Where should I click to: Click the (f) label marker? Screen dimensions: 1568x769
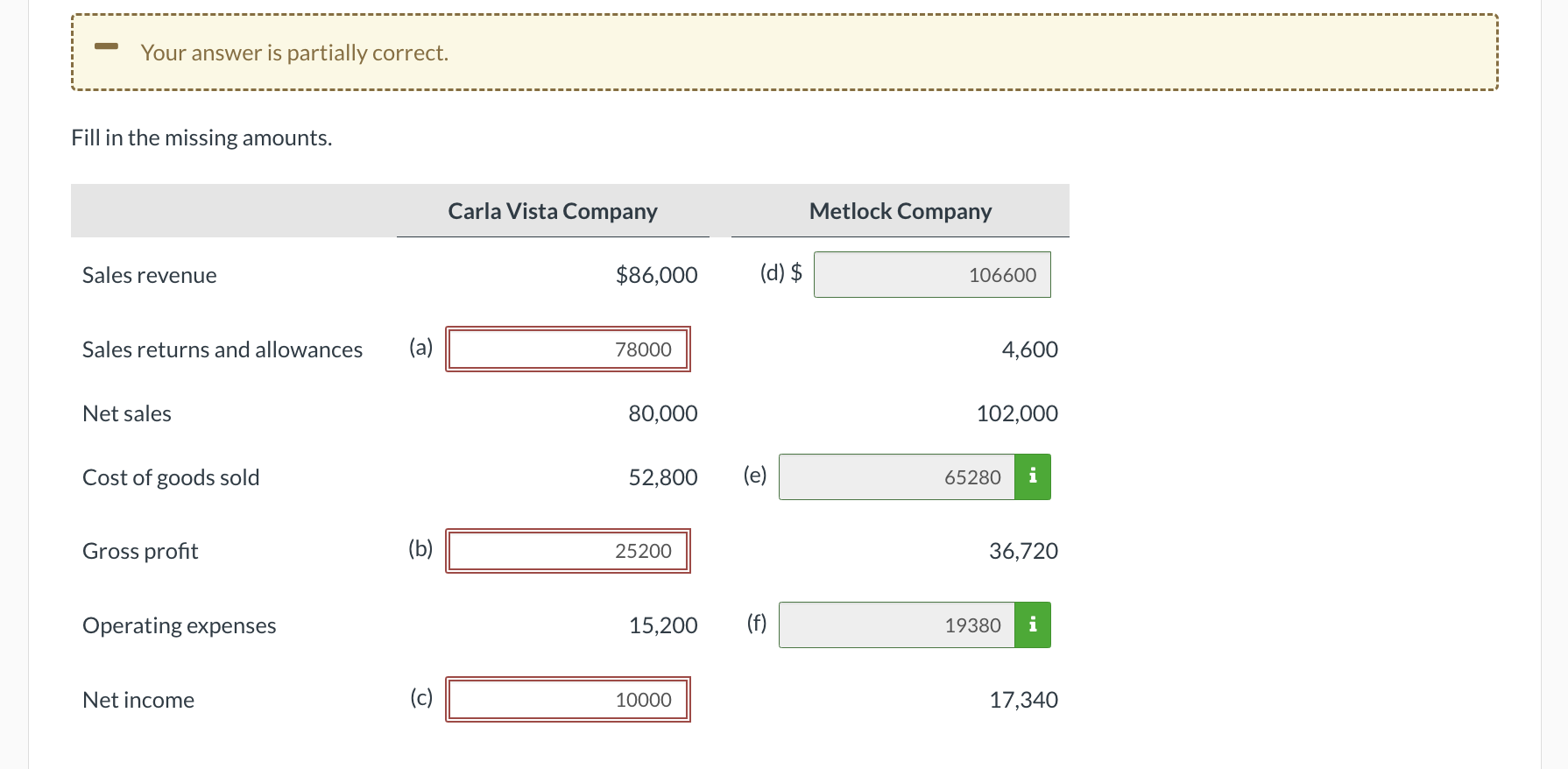tap(756, 623)
